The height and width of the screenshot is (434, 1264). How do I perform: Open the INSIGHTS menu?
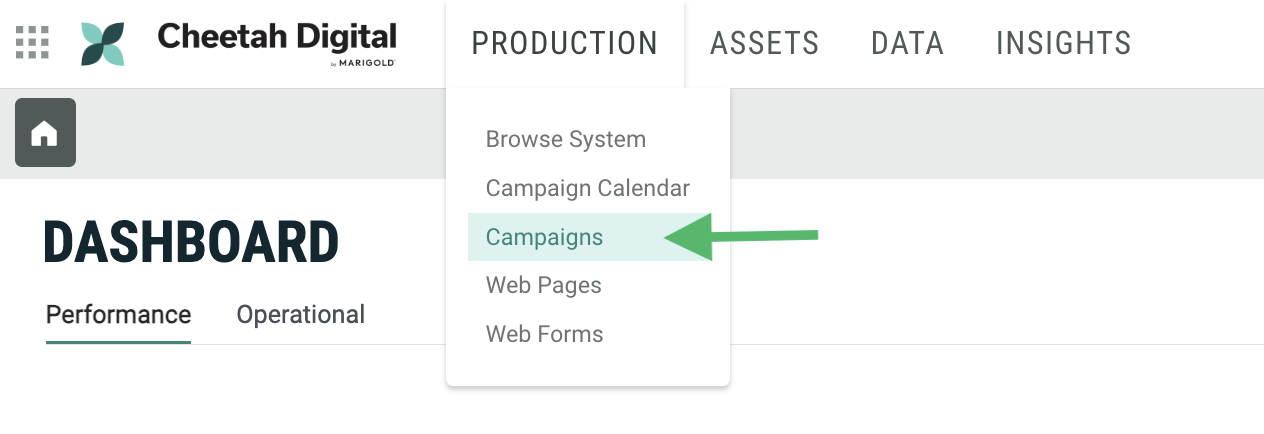point(1063,43)
